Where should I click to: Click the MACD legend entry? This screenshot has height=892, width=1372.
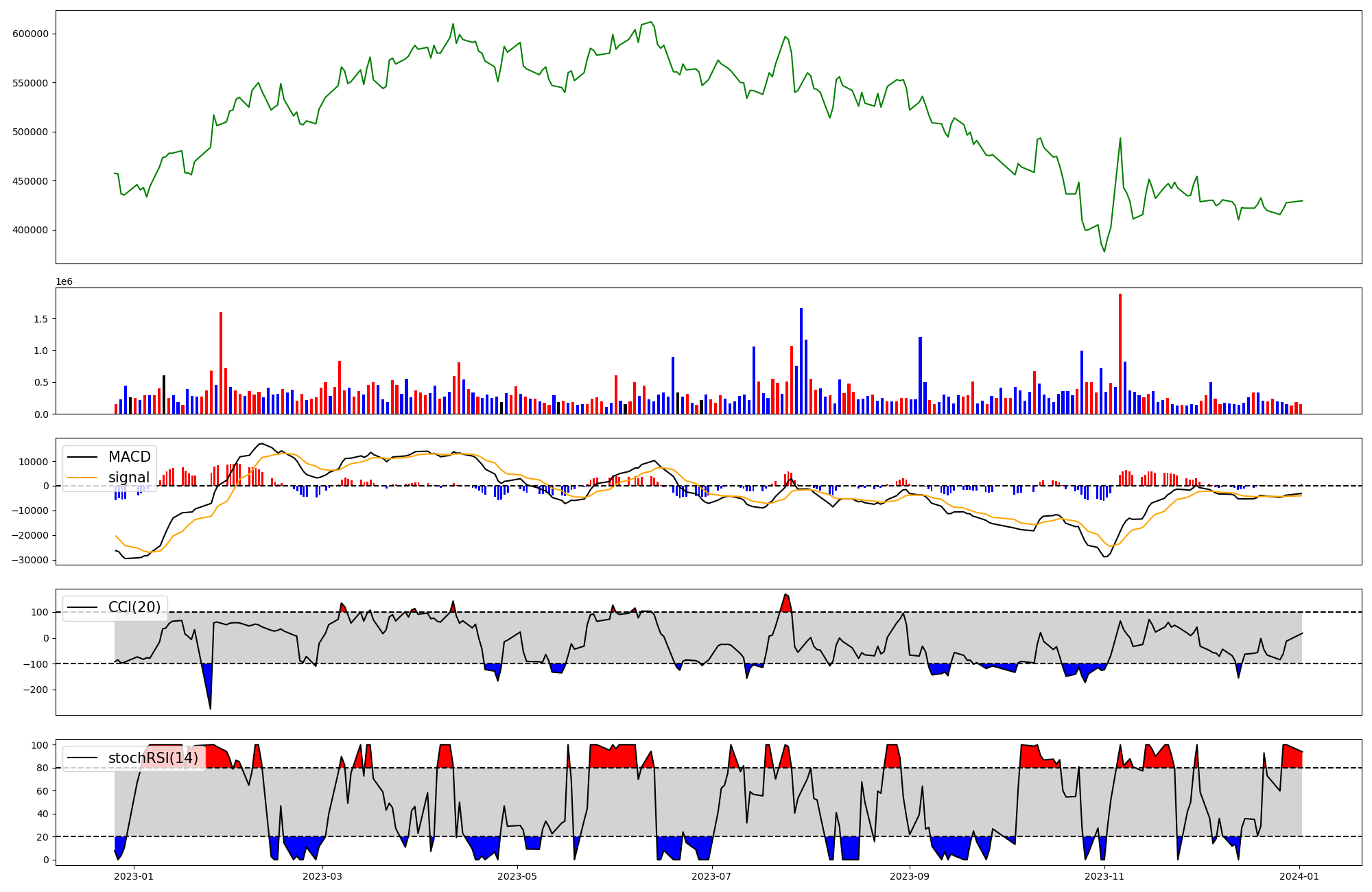(x=129, y=457)
